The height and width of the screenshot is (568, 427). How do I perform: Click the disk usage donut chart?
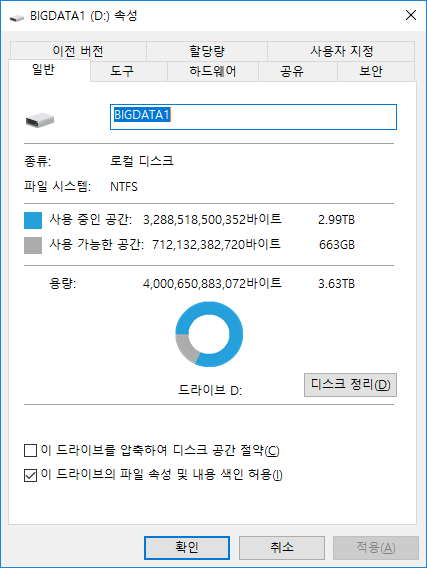point(209,334)
